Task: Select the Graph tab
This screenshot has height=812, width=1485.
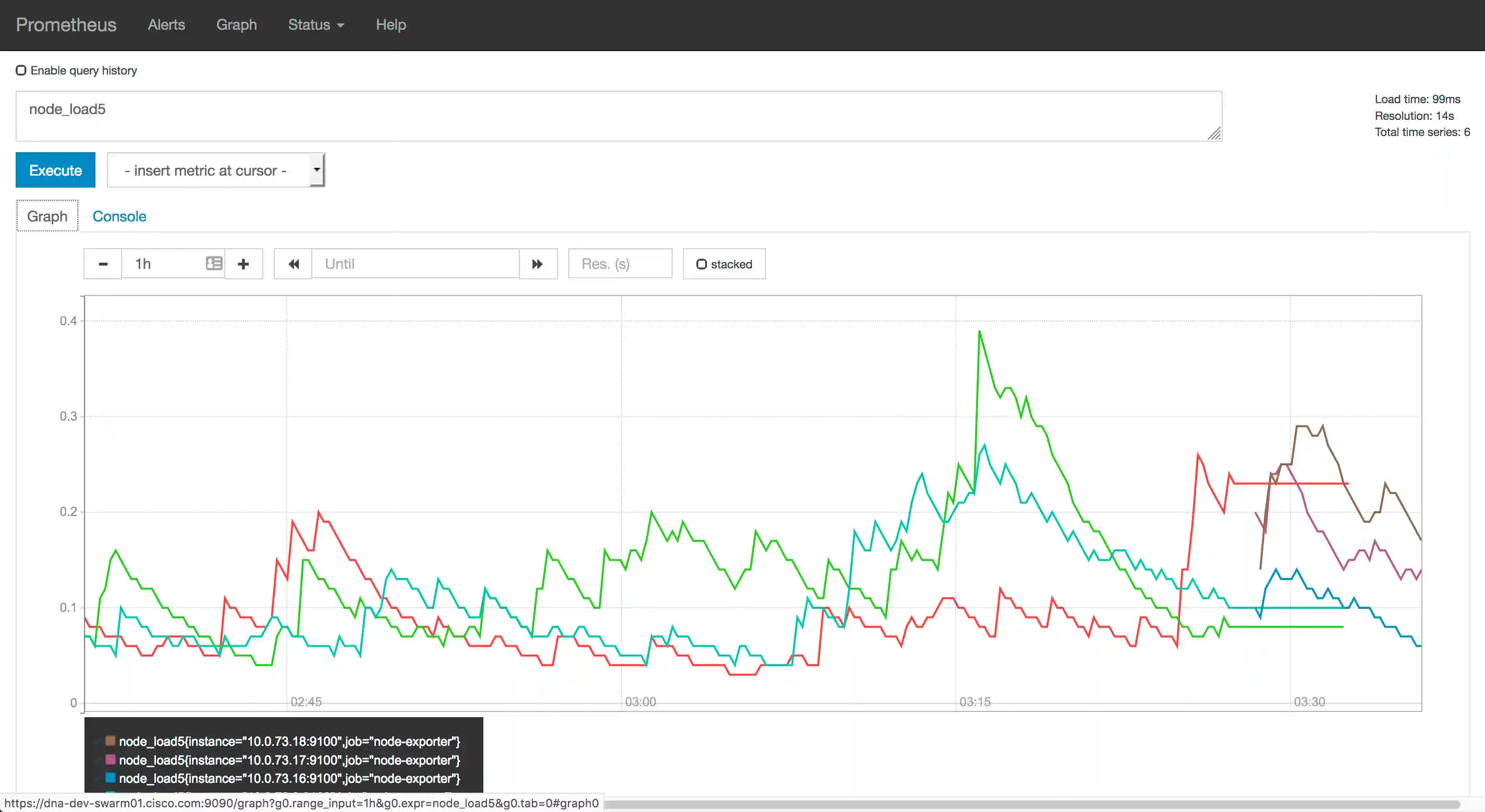Action: [x=47, y=216]
